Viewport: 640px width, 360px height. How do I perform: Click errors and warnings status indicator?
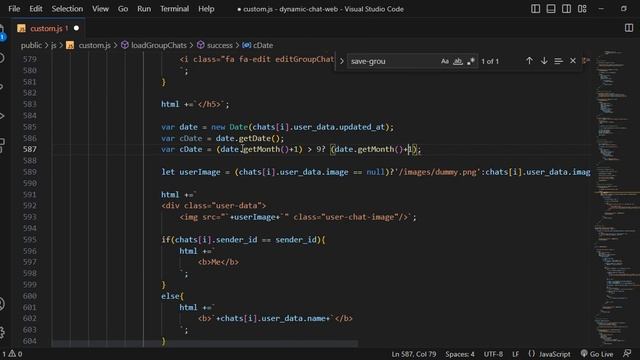pos(13,354)
